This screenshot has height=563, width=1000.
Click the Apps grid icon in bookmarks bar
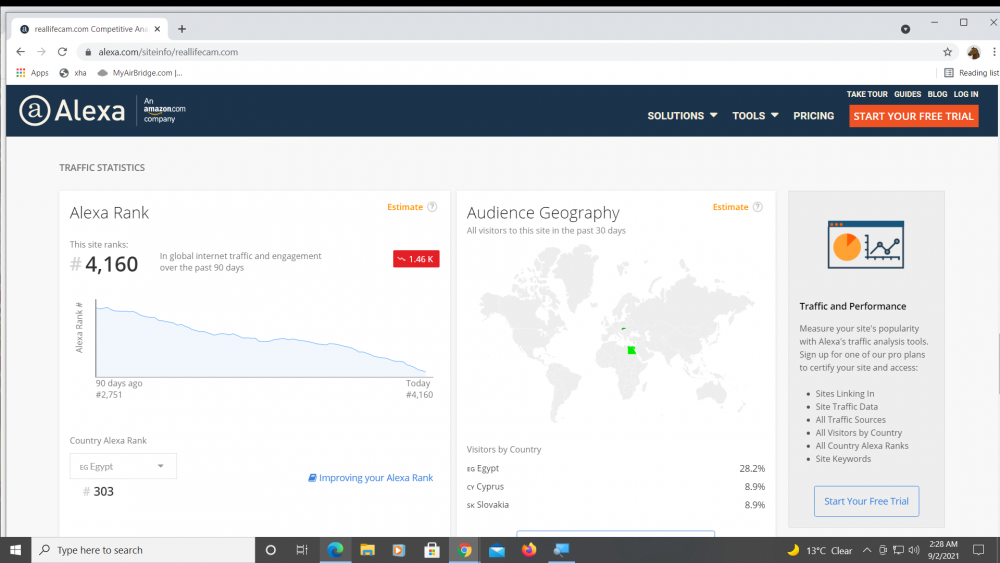[x=22, y=73]
